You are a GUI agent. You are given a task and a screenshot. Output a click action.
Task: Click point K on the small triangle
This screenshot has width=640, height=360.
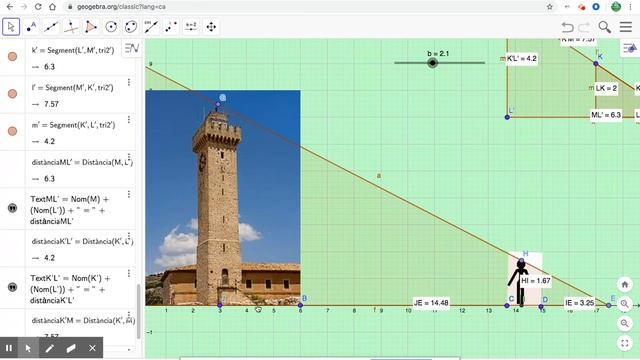tap(596, 63)
